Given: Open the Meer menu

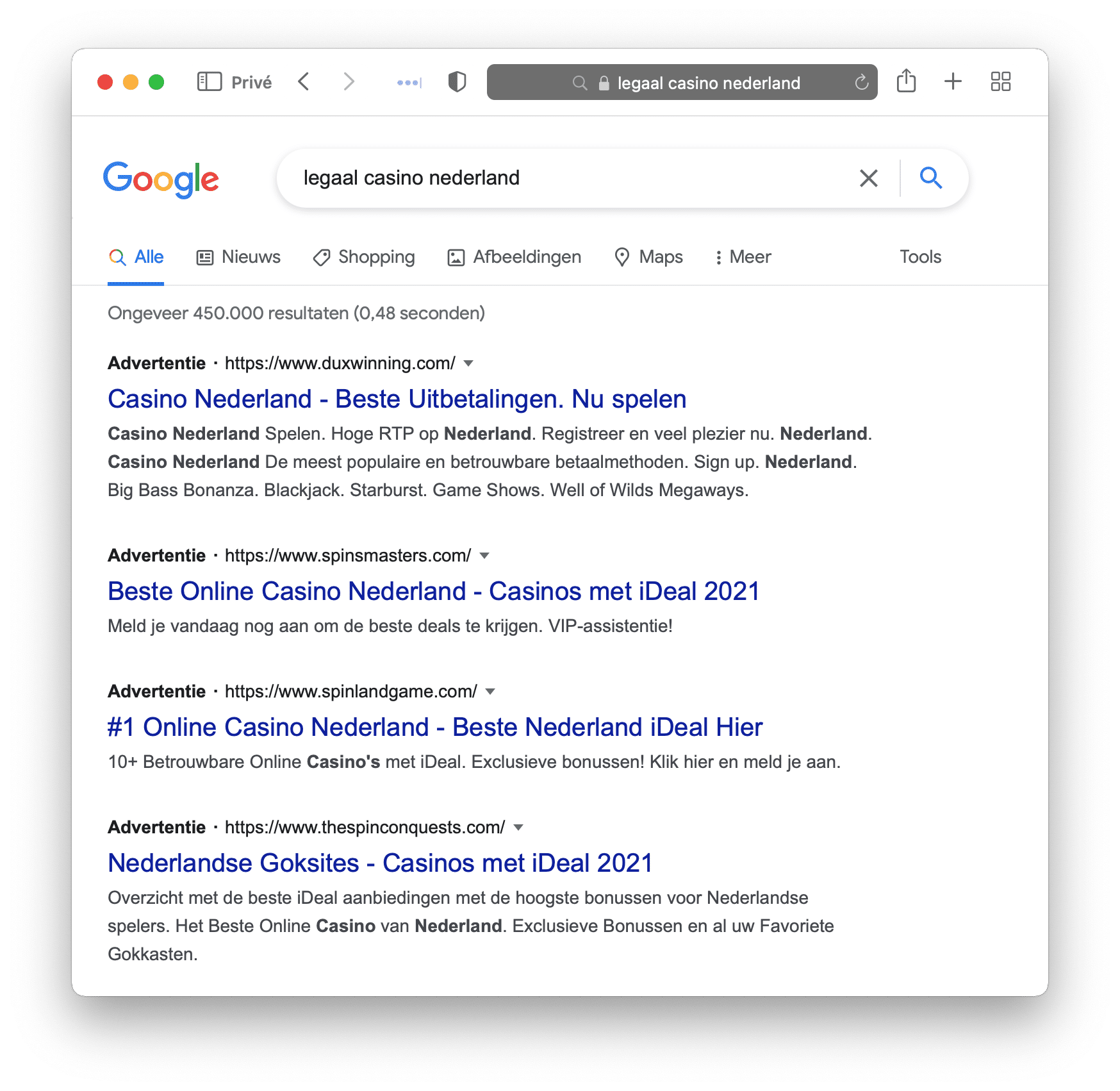Looking at the screenshot, I should pyautogui.click(x=743, y=257).
